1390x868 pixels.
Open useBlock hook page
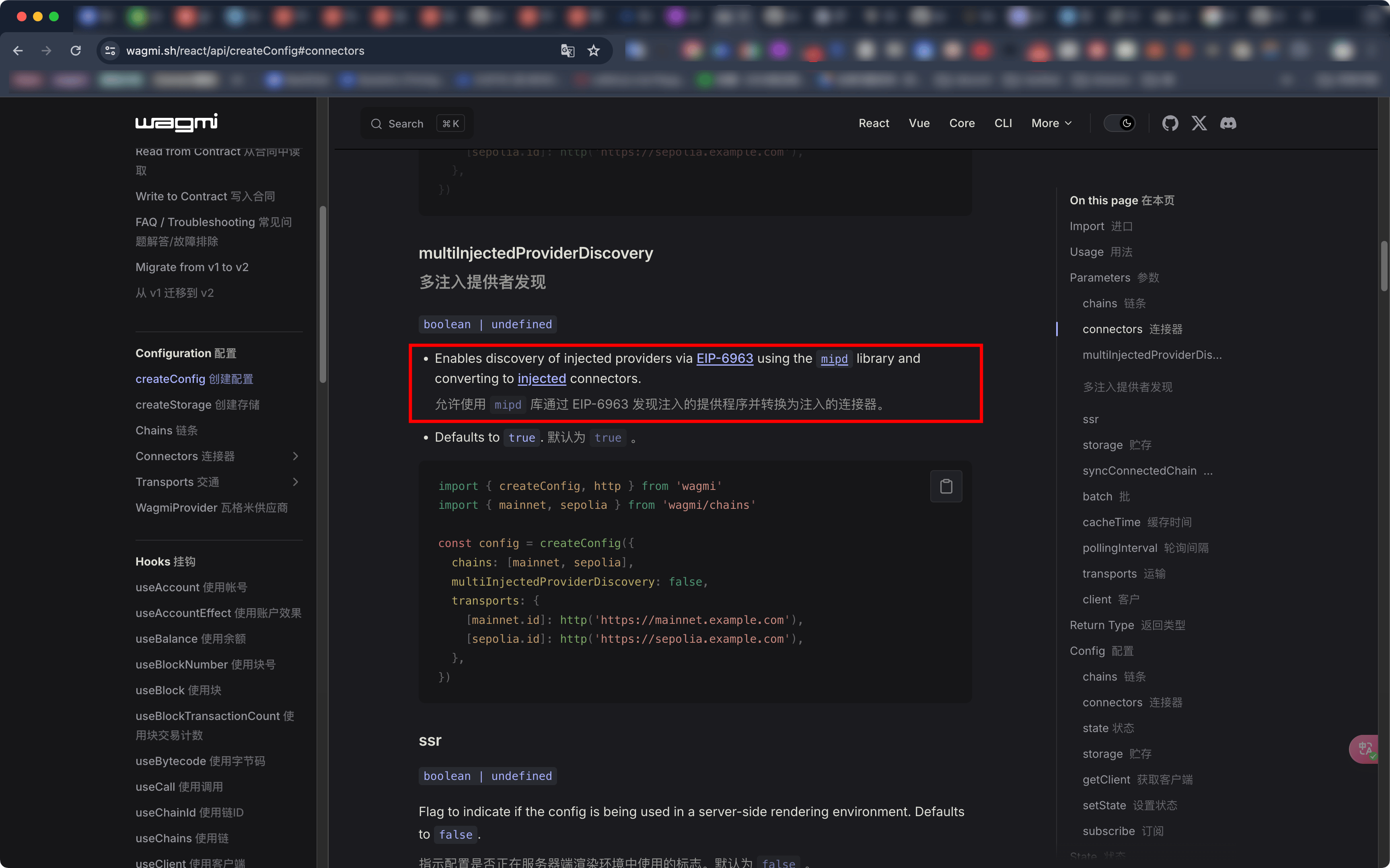click(x=179, y=690)
